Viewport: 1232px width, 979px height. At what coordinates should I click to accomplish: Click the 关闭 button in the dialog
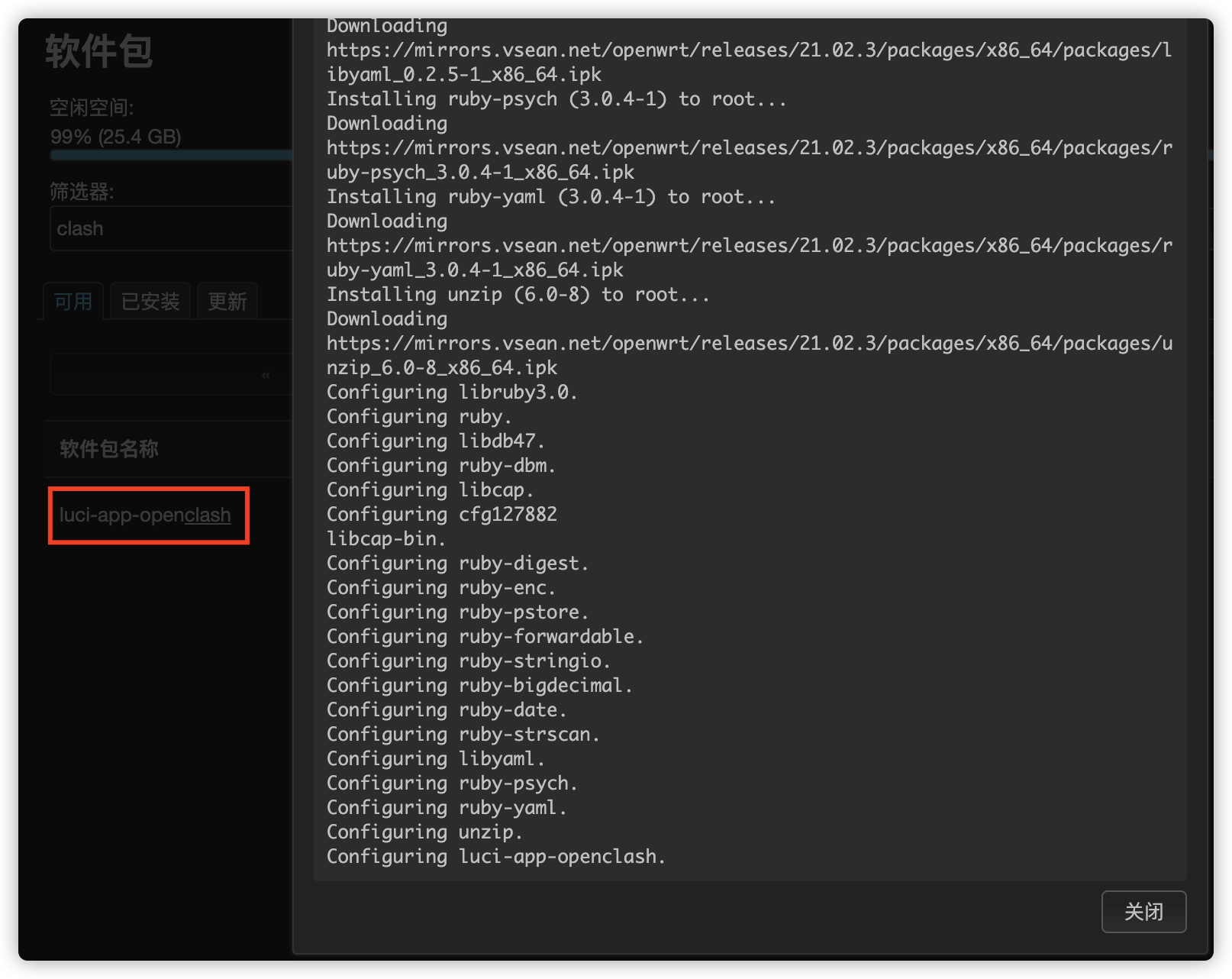pyautogui.click(x=1143, y=911)
